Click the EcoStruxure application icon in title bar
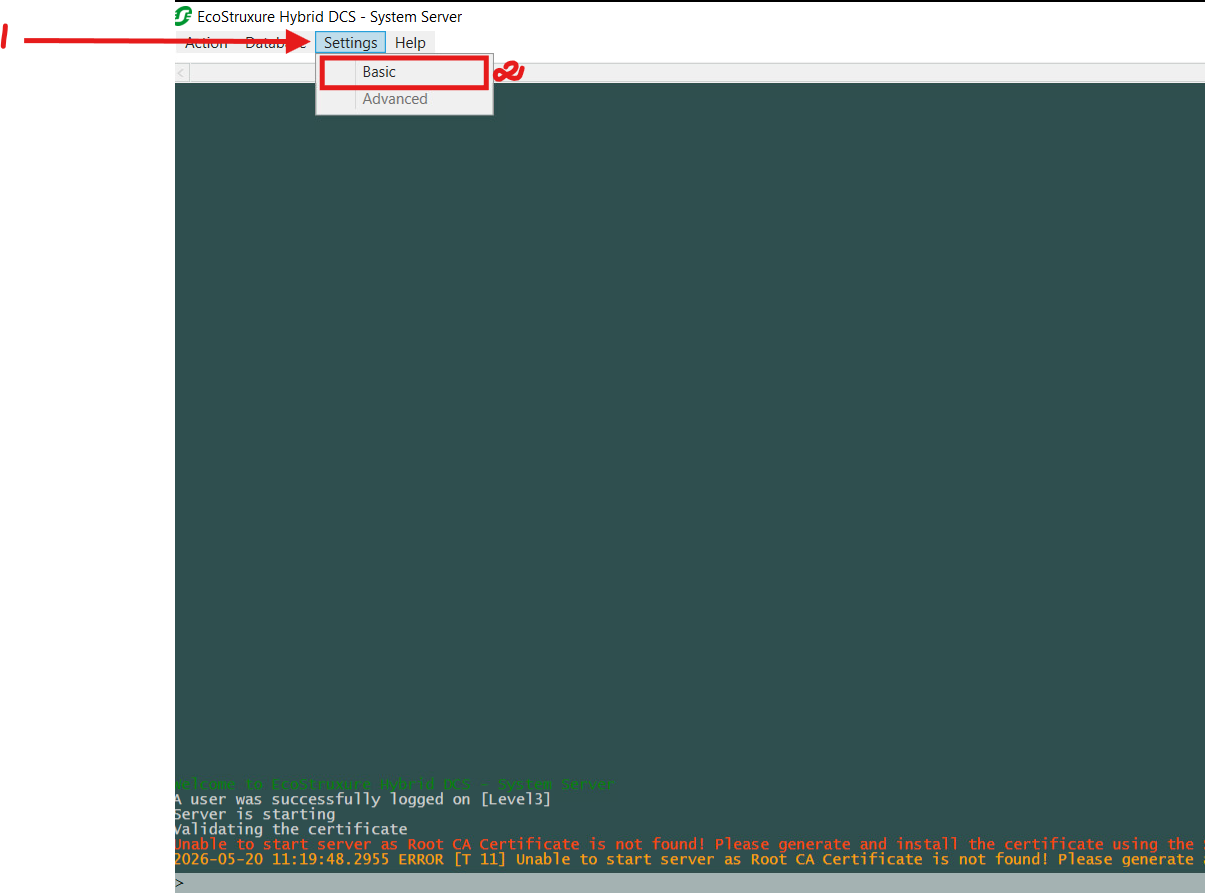 [184, 17]
